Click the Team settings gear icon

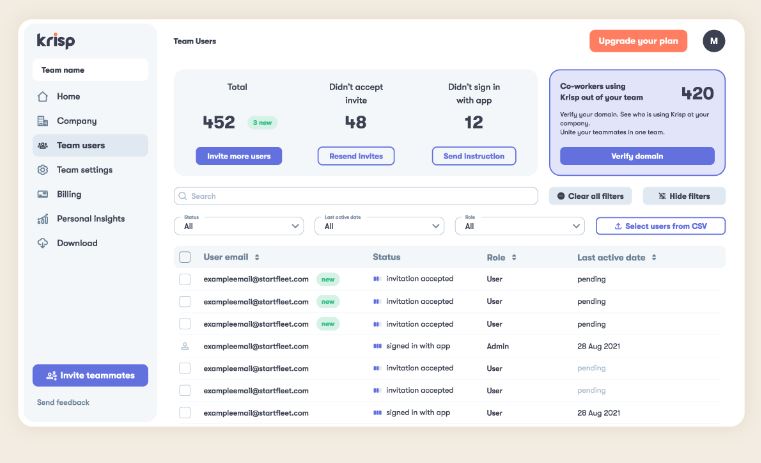[43, 170]
